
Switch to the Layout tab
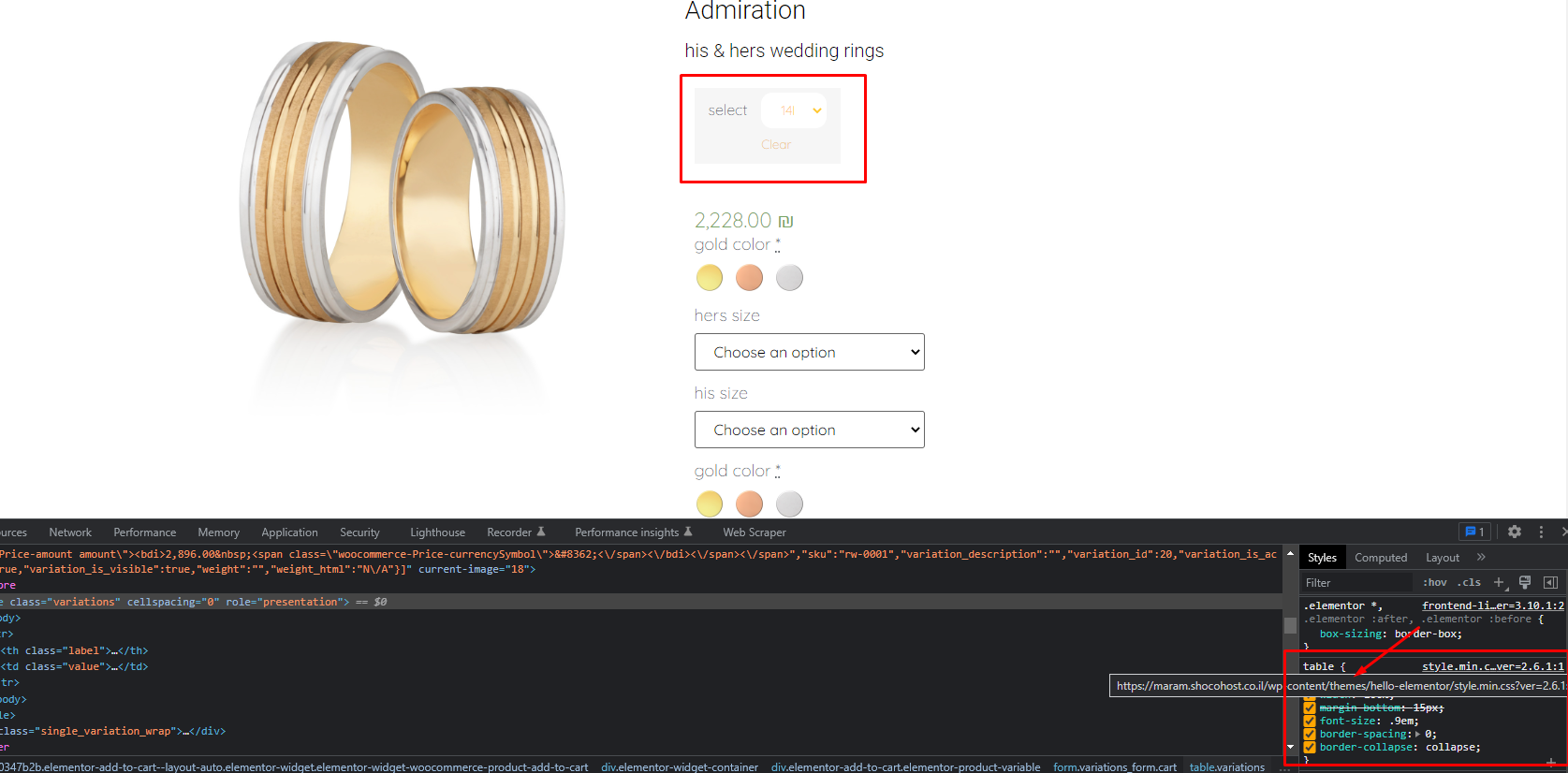point(1443,557)
